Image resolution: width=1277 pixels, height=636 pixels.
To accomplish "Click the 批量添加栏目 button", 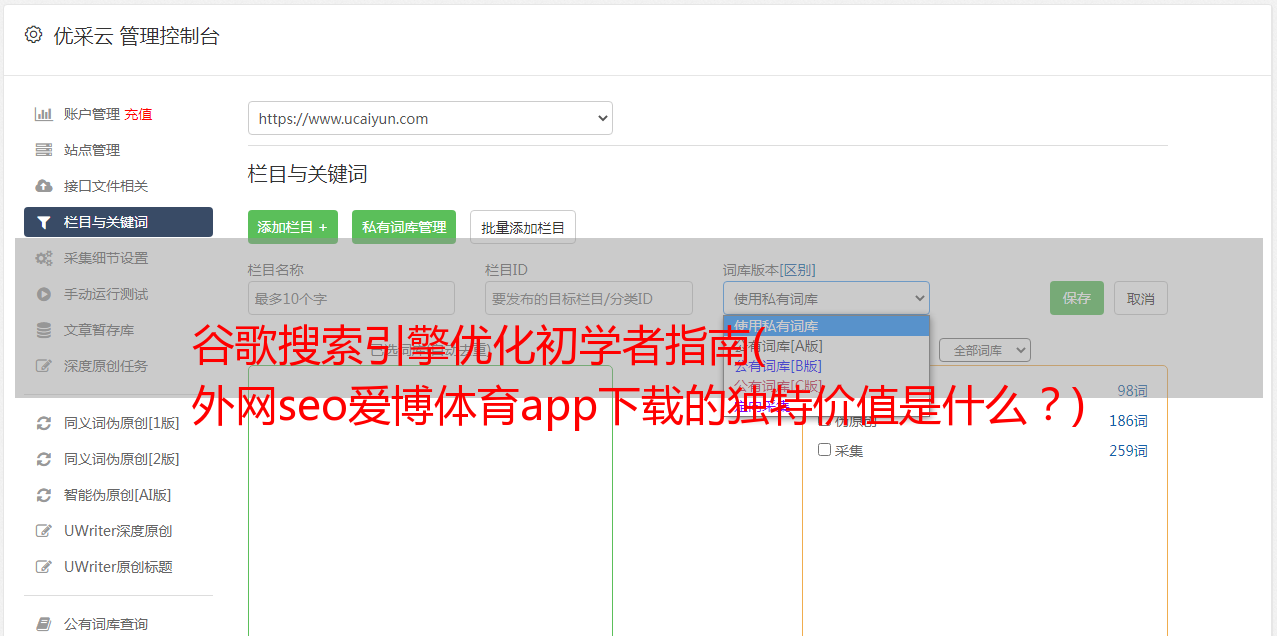I will pos(523,227).
